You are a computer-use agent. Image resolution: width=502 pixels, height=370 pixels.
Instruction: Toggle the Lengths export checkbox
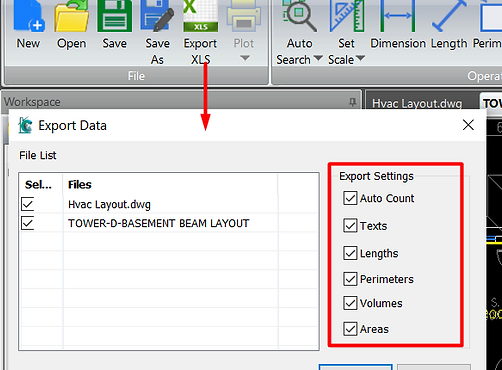(x=350, y=253)
